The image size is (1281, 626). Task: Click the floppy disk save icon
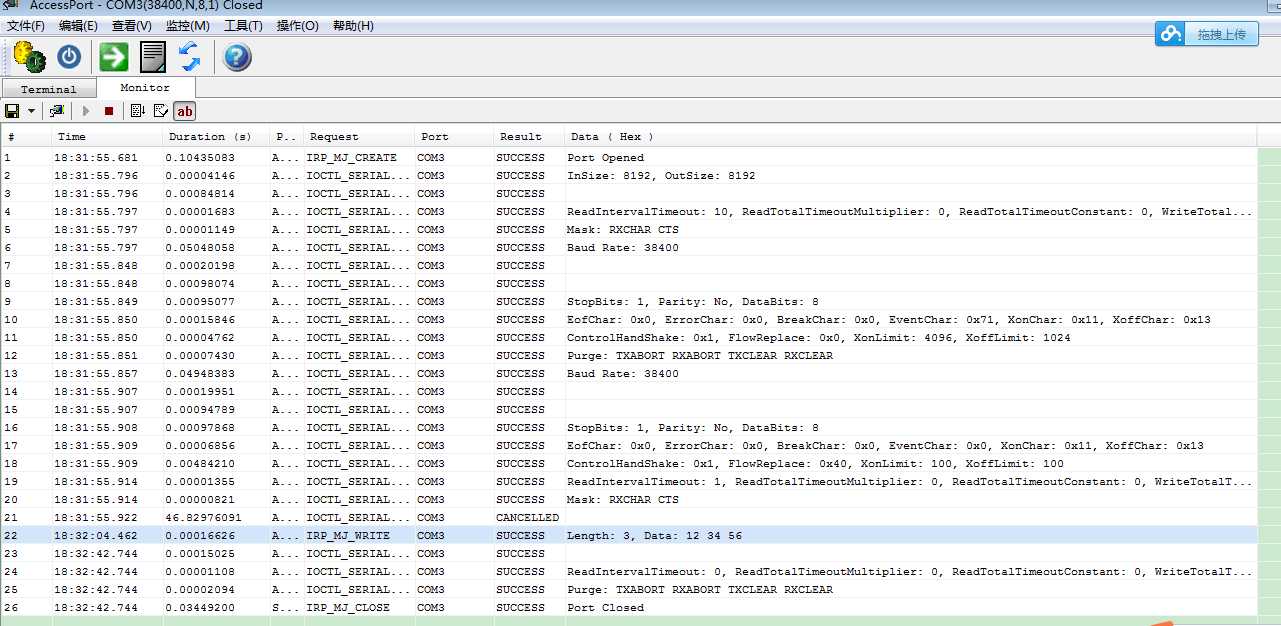(12, 111)
